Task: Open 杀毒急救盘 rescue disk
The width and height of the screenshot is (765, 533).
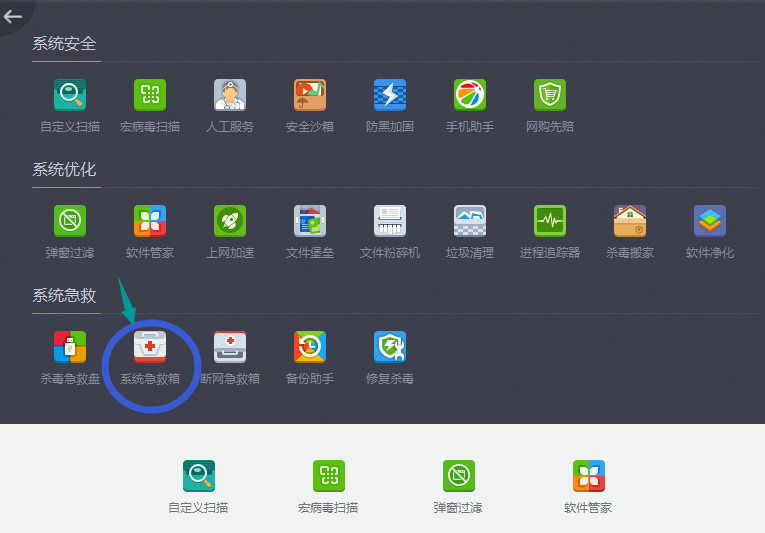Action: pyautogui.click(x=70, y=347)
